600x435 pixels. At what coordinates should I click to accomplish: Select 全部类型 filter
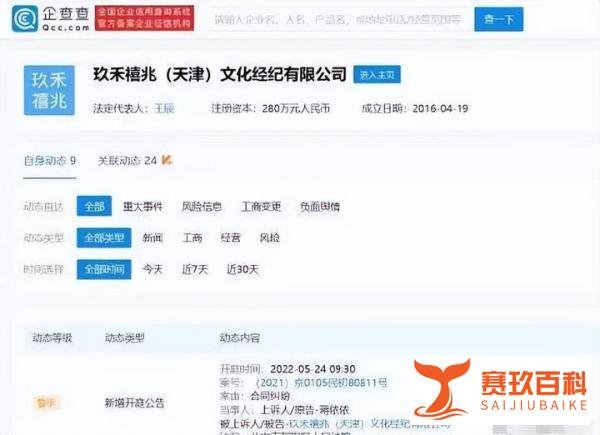pos(104,238)
